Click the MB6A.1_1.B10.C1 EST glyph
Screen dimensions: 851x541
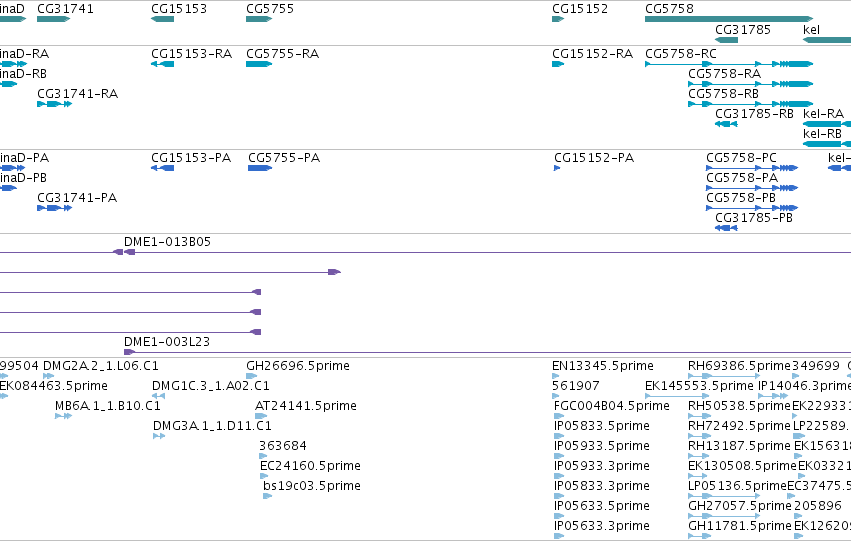coord(63,416)
